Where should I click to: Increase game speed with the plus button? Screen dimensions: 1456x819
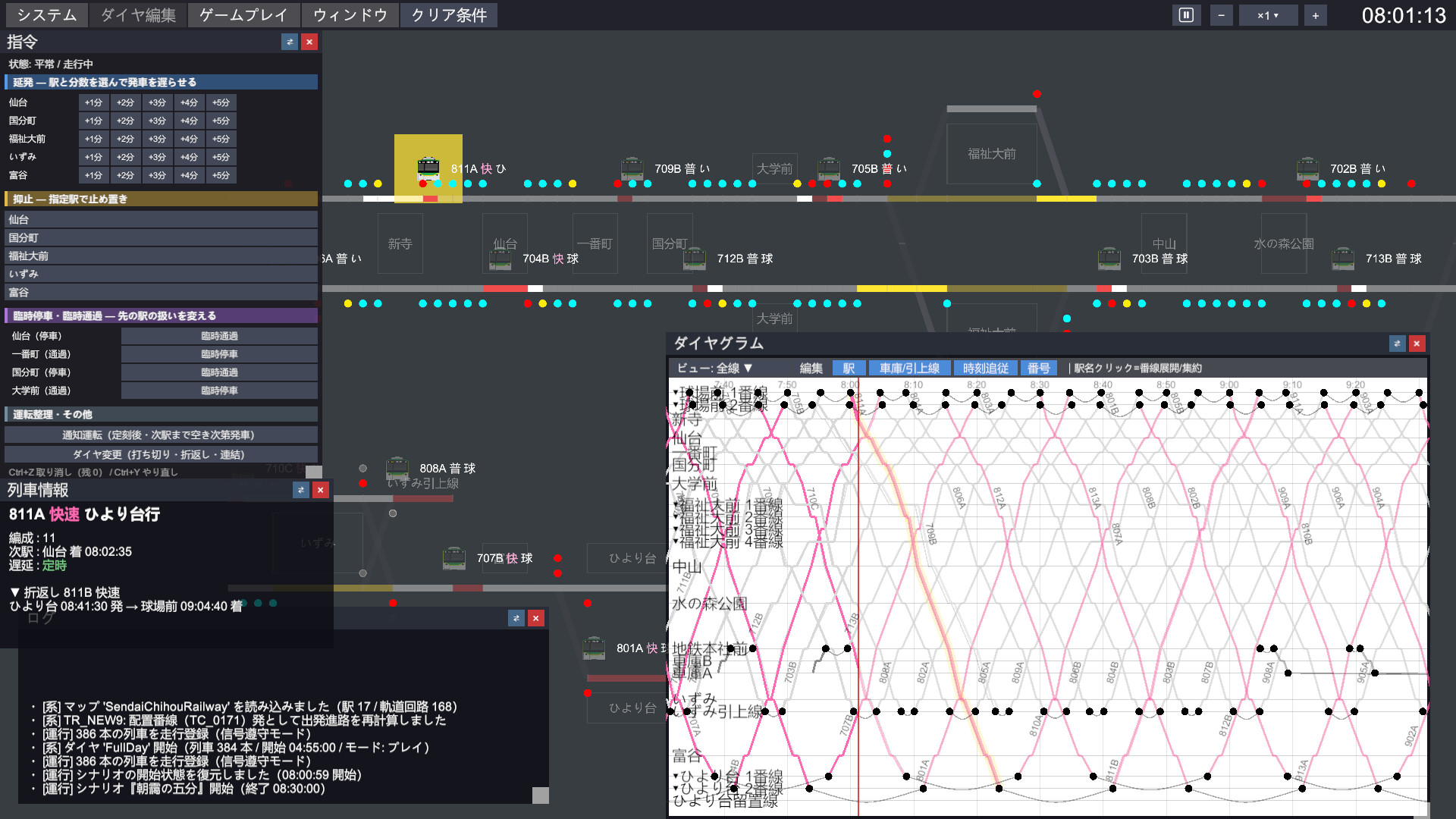pyautogui.click(x=1315, y=15)
